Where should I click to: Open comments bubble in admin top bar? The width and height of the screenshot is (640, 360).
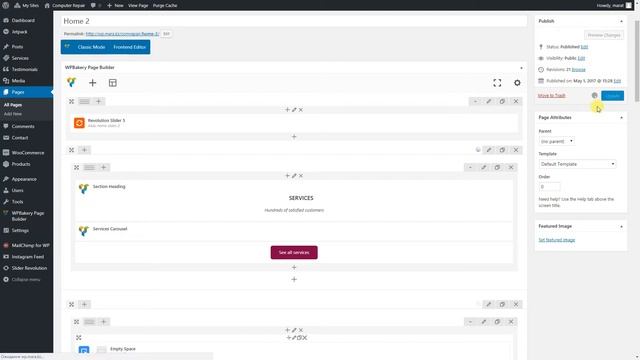93,5
